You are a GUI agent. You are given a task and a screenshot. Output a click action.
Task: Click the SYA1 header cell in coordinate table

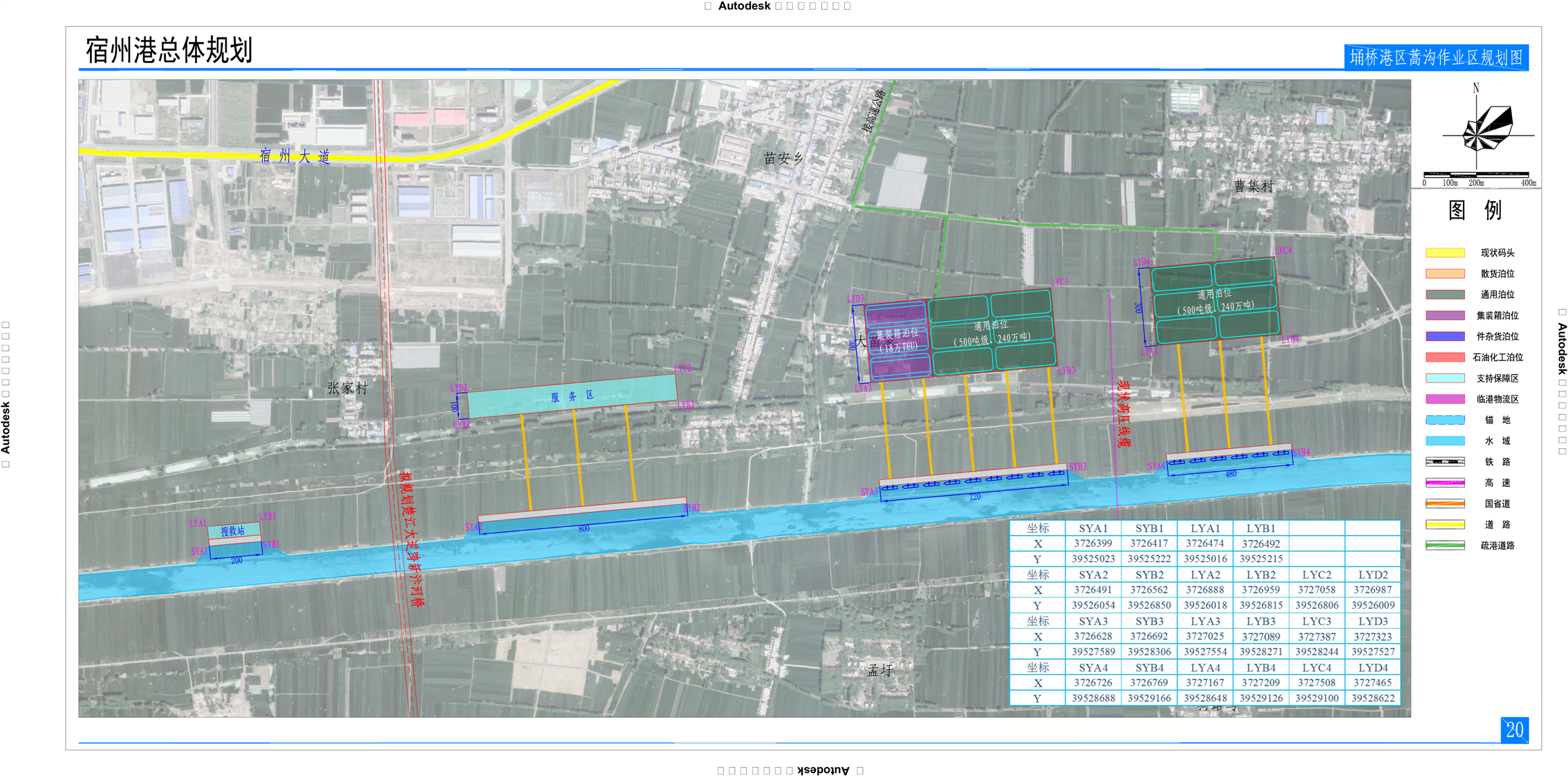pos(1093,528)
